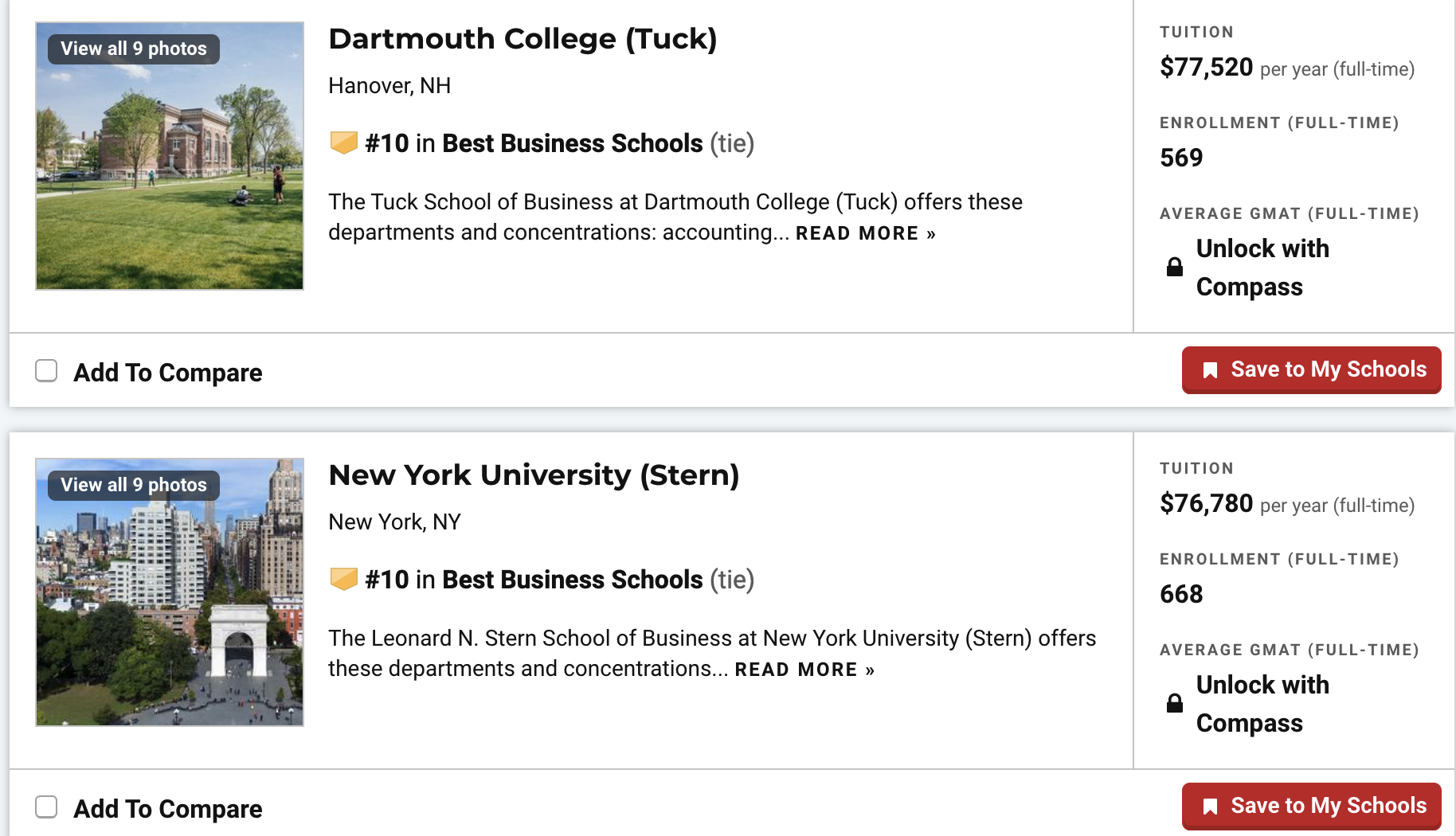Open the New York University (Stern) title link
Screen dimensions: 1456x836
pos(534,475)
